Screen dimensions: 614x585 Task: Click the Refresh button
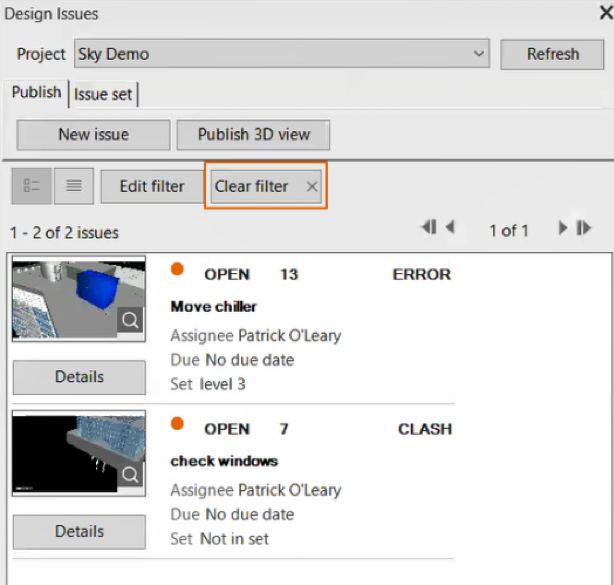(x=552, y=54)
